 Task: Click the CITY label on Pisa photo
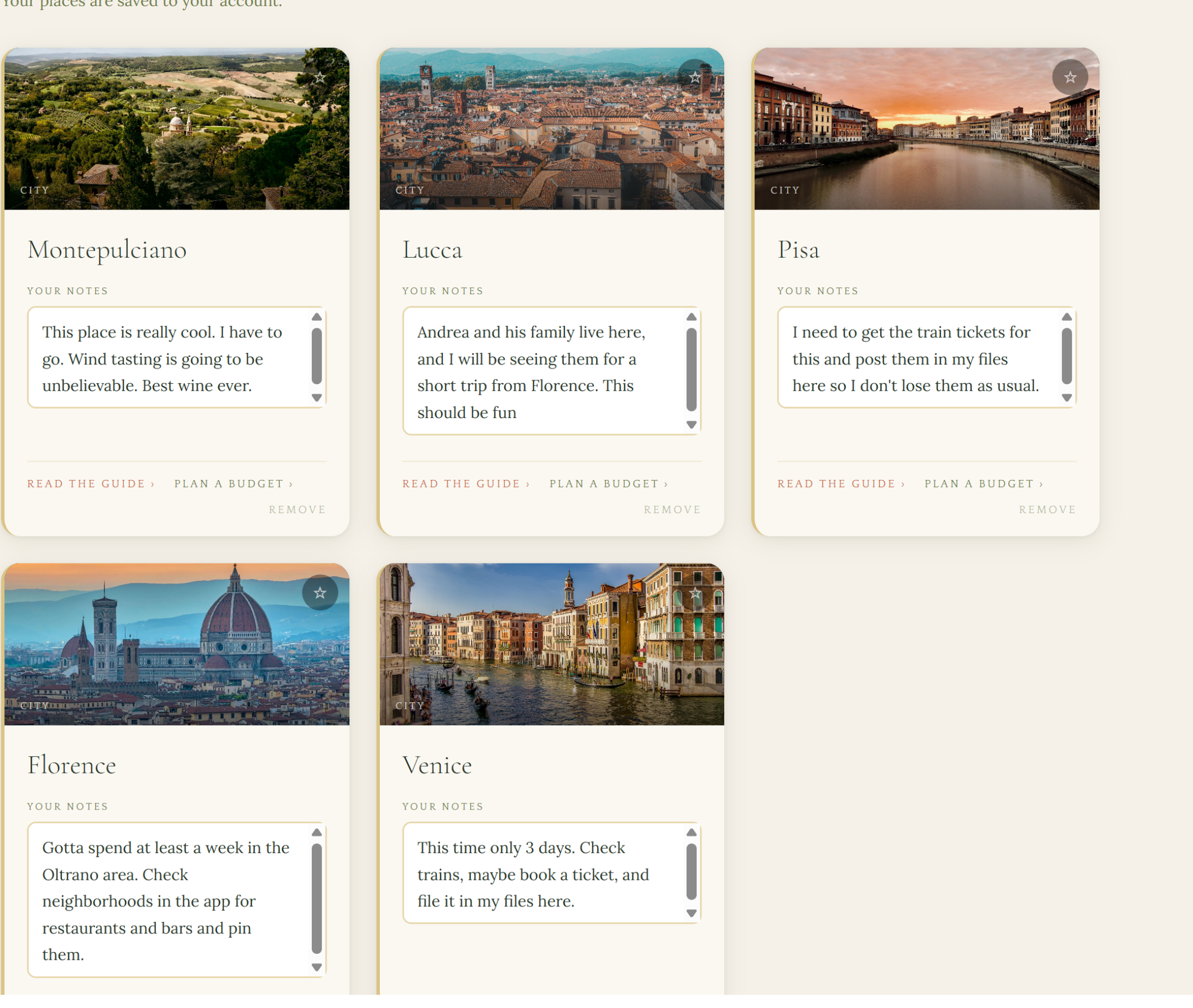pos(785,190)
